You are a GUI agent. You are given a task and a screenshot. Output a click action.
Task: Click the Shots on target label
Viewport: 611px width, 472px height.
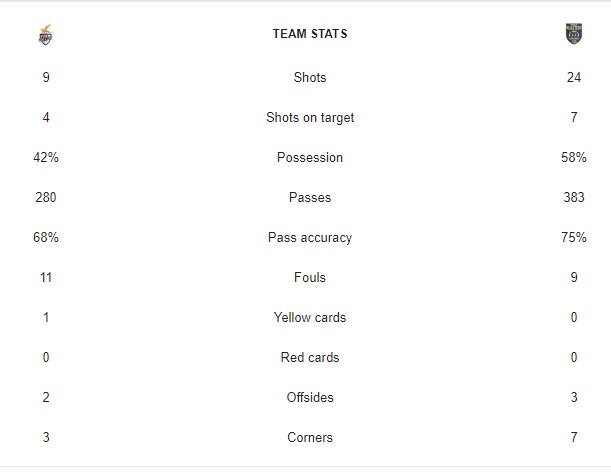click(x=310, y=117)
